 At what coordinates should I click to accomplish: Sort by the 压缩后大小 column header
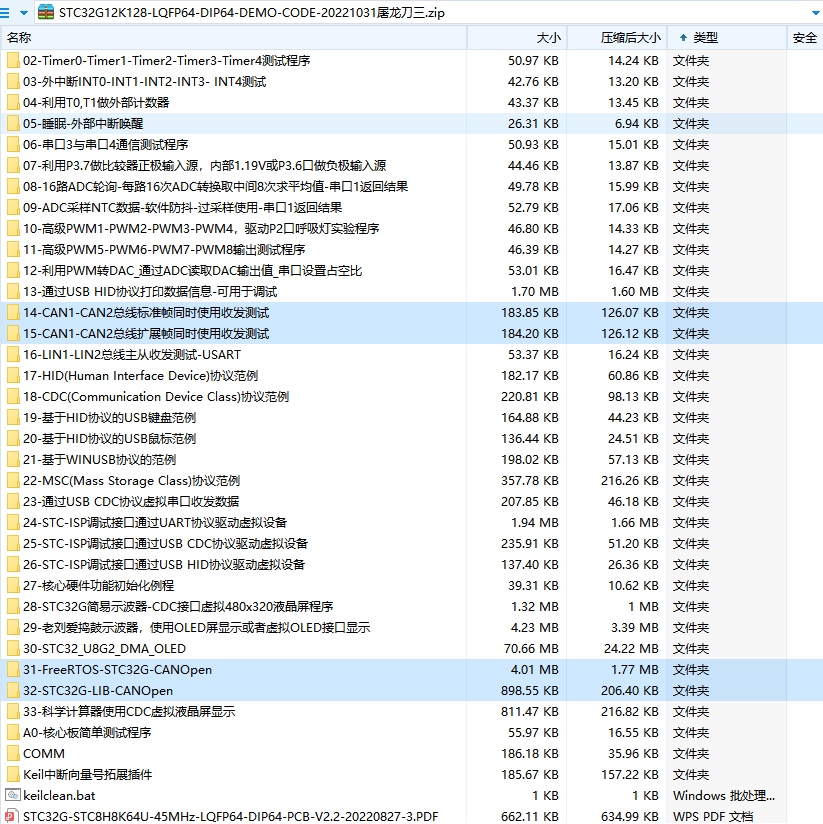(617, 38)
